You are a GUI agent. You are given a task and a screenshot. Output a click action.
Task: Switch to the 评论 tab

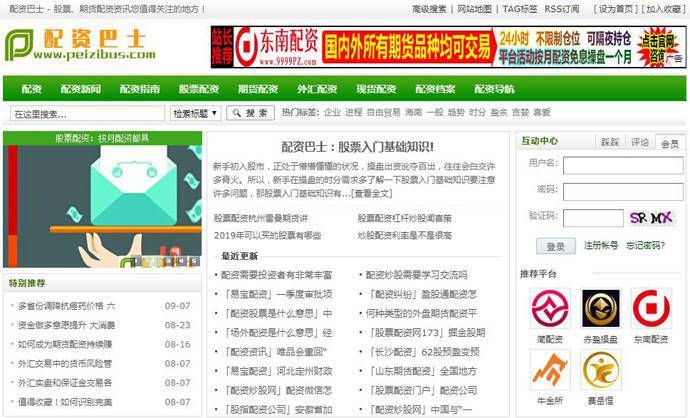click(640, 142)
